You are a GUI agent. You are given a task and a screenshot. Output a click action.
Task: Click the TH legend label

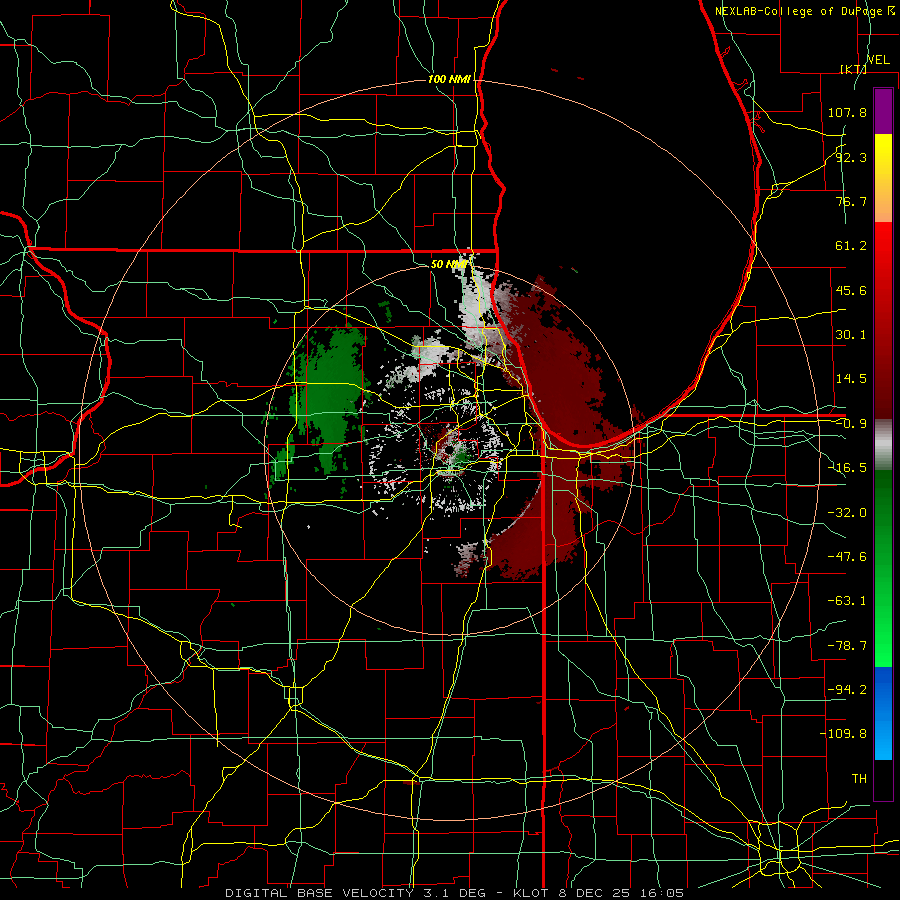859,778
